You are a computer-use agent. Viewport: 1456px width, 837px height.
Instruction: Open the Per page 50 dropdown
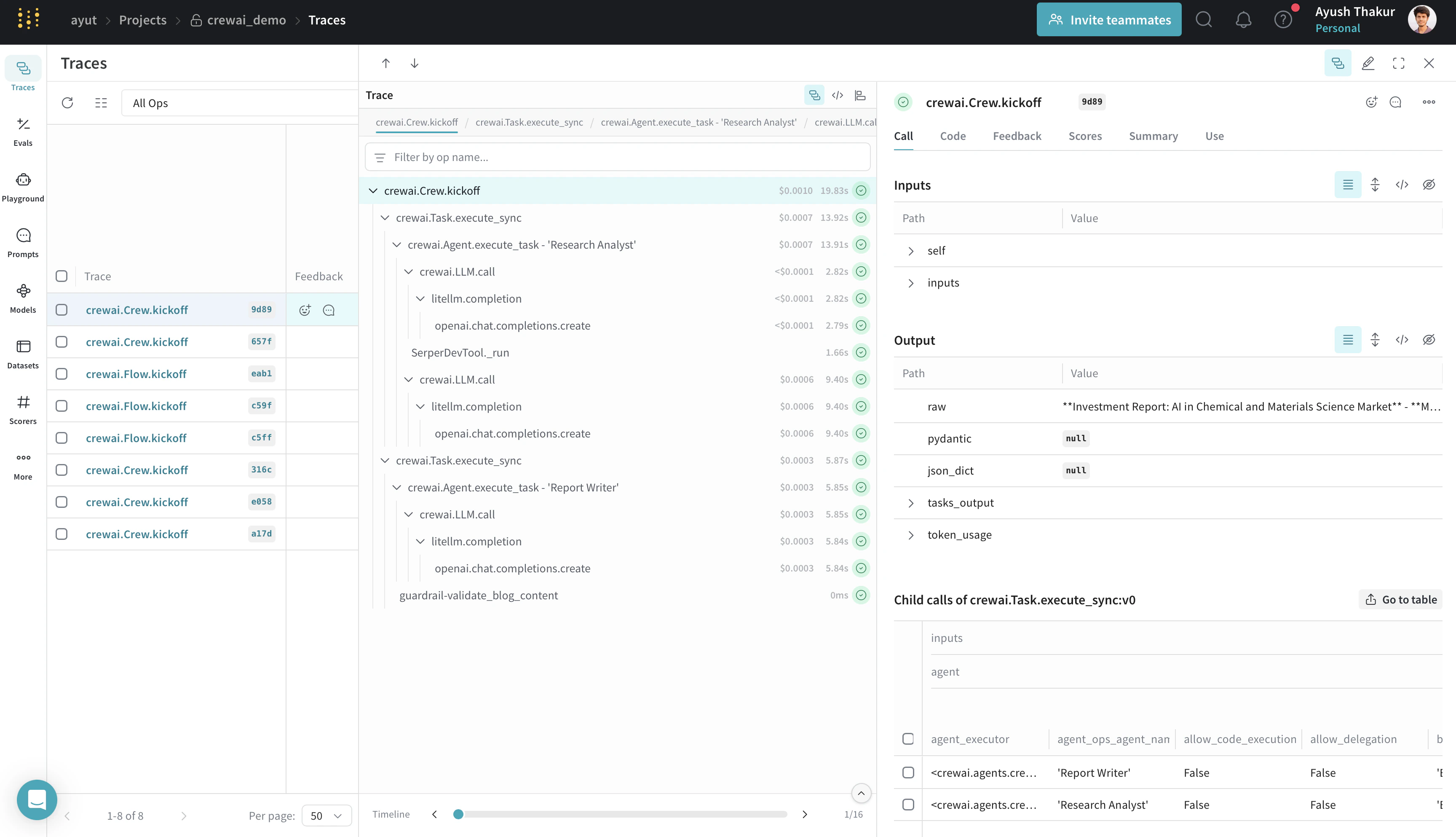(x=326, y=815)
